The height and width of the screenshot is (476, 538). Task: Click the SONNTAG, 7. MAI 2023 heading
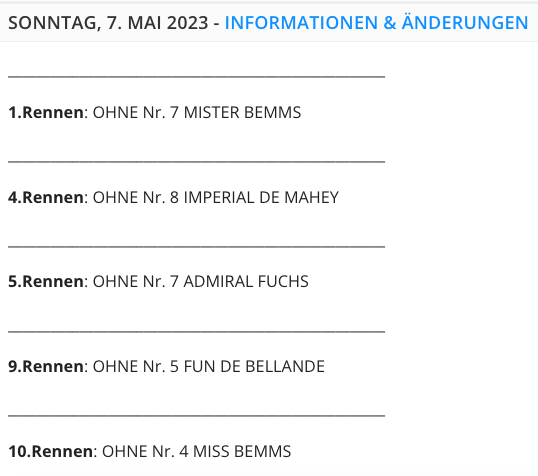coord(108,23)
